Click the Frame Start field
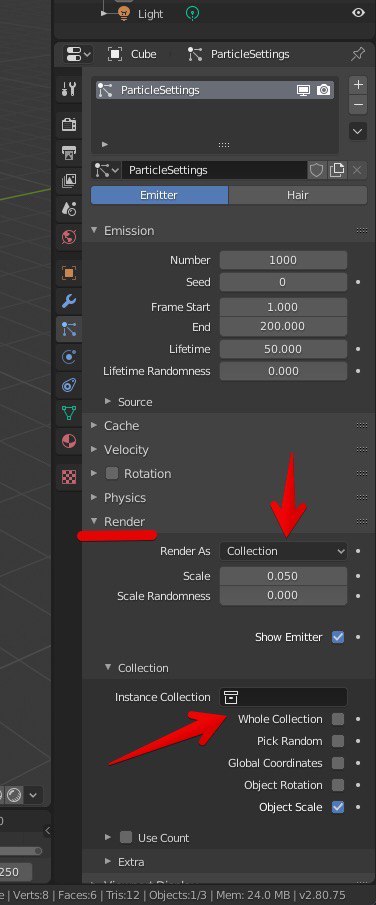Image resolution: width=376 pixels, height=905 pixels. [x=283, y=307]
